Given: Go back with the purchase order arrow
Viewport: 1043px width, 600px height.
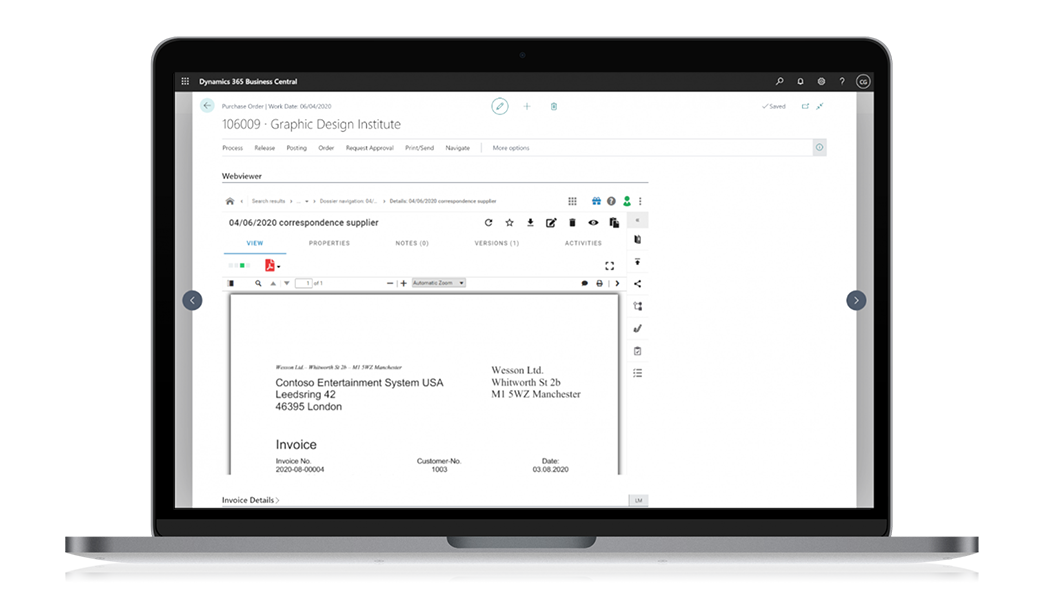Looking at the screenshot, I should click(x=207, y=105).
